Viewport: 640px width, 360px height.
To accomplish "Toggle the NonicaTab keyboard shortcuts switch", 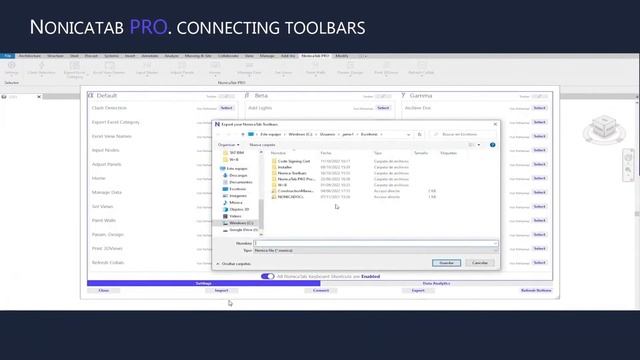I will (x=267, y=276).
